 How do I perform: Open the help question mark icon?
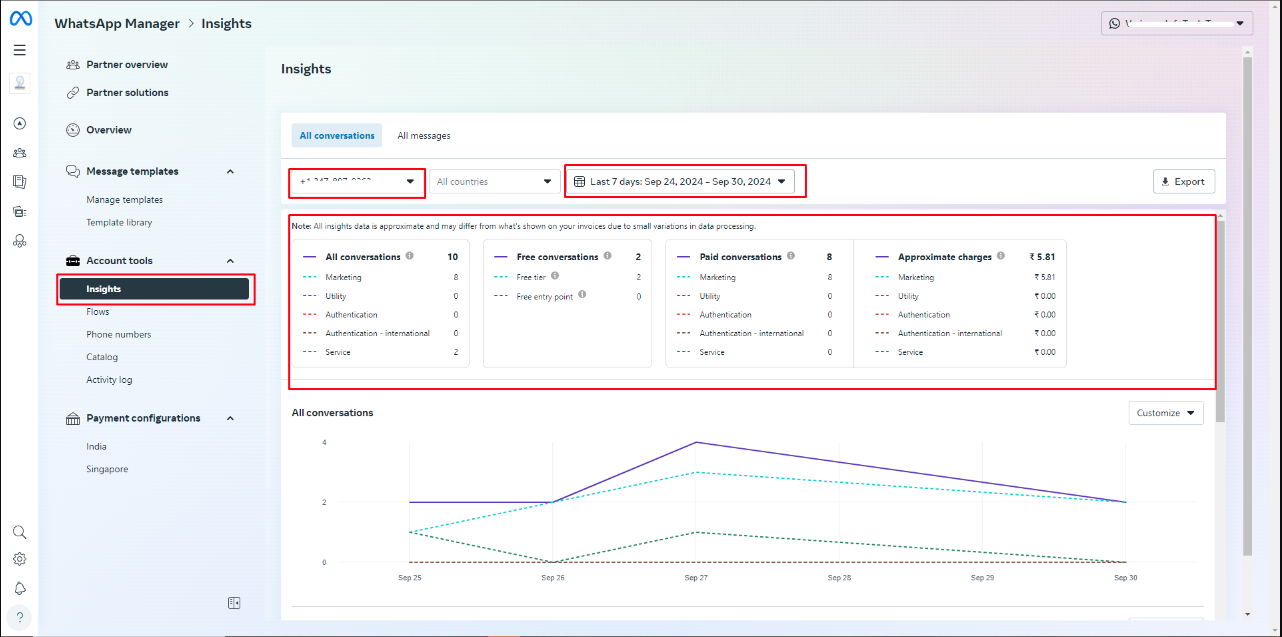point(20,616)
